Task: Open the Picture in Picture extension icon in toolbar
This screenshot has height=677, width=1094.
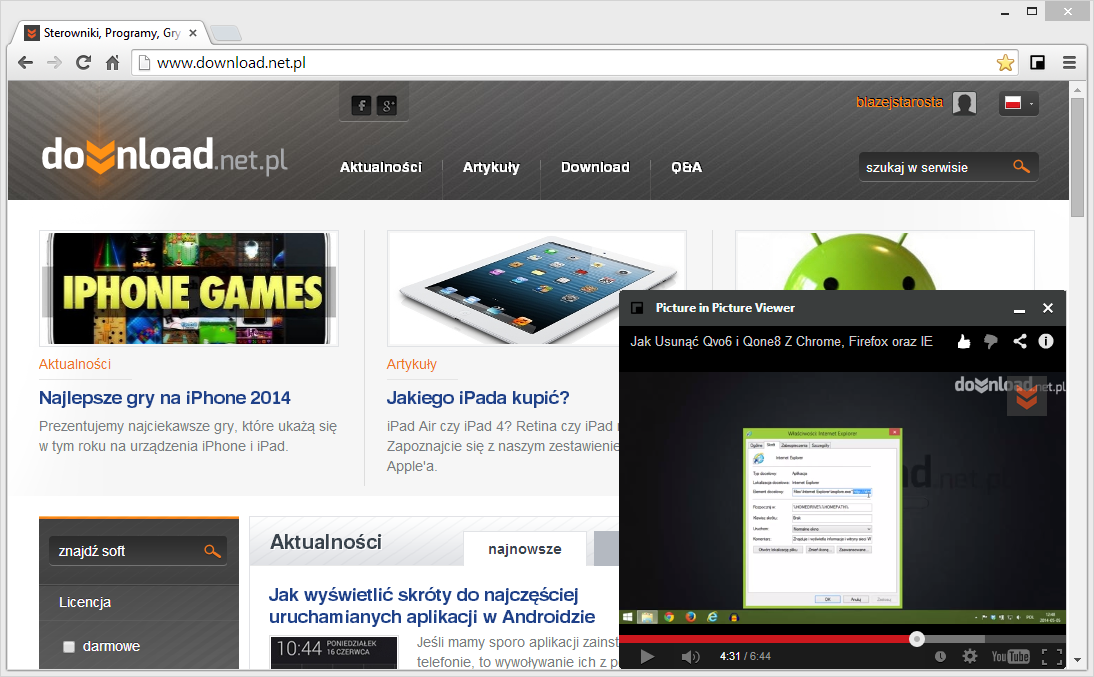Action: click(1037, 63)
